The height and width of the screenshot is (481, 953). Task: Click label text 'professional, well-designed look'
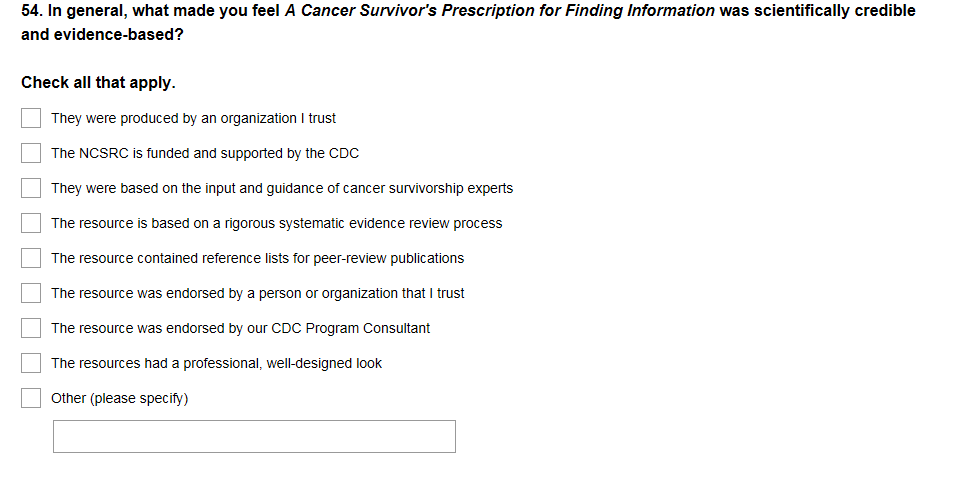tap(216, 363)
